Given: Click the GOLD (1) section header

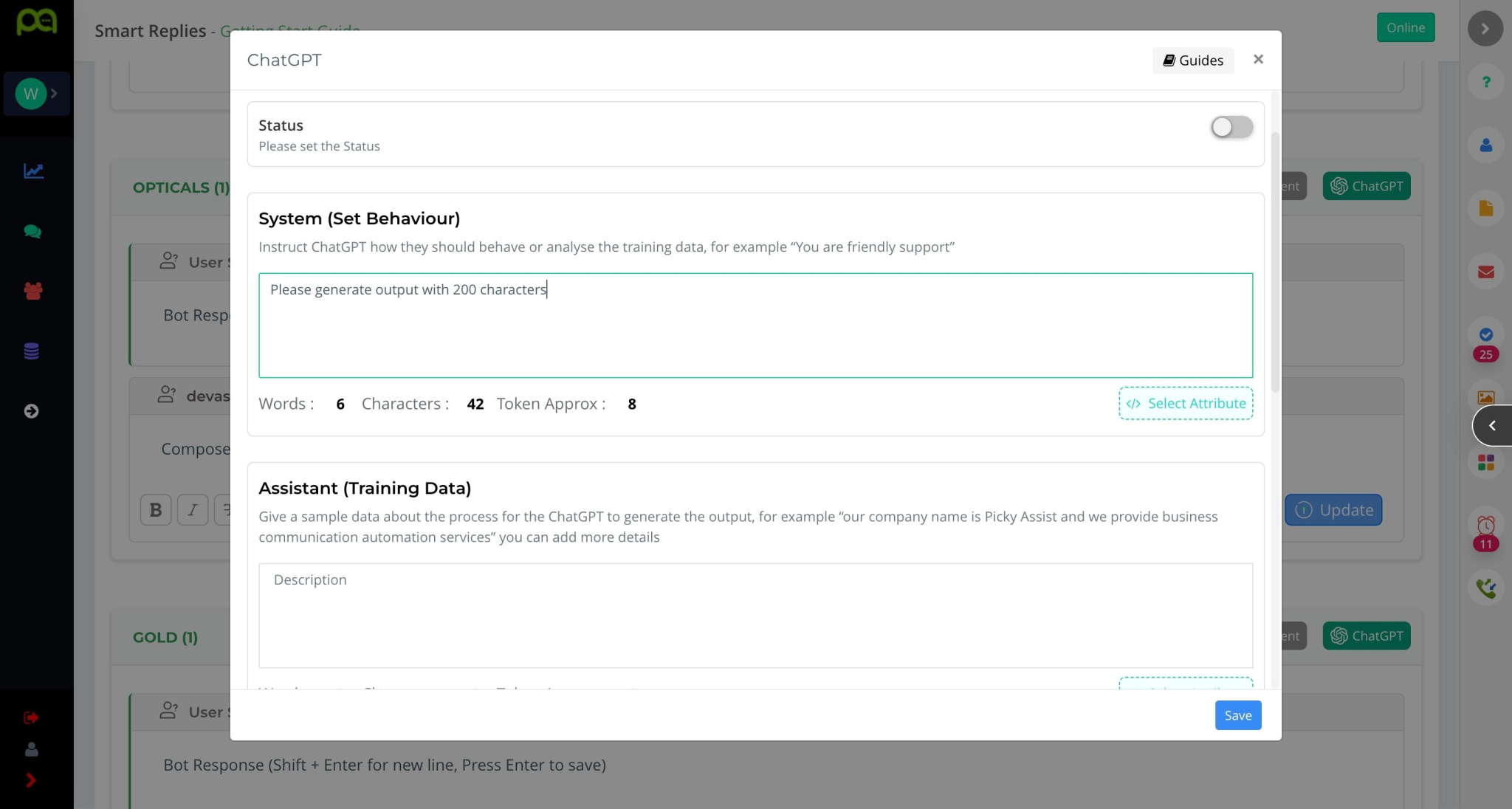Looking at the screenshot, I should (165, 637).
